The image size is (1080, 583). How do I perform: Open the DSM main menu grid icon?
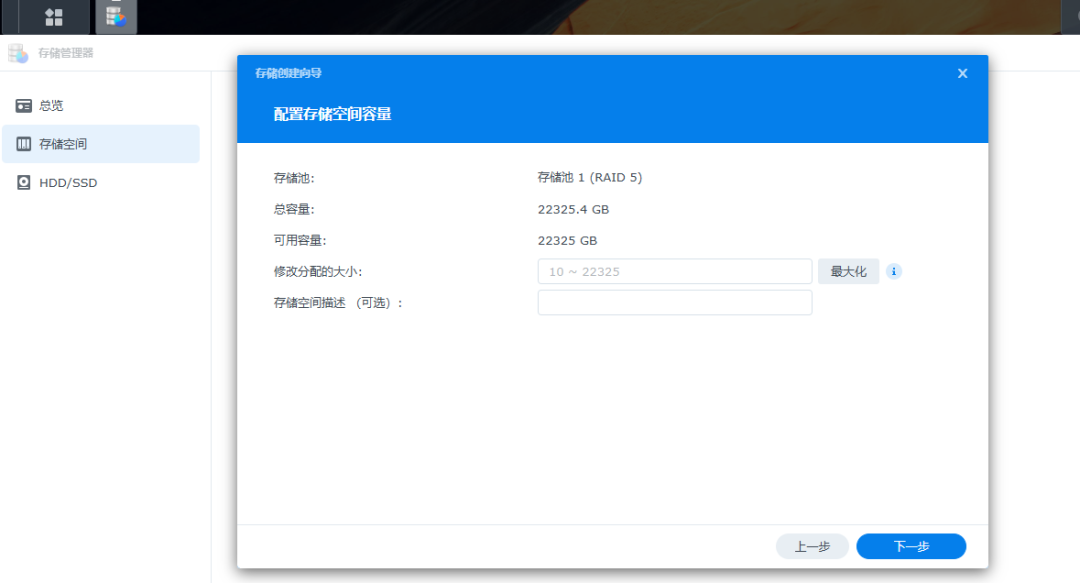pyautogui.click(x=54, y=17)
